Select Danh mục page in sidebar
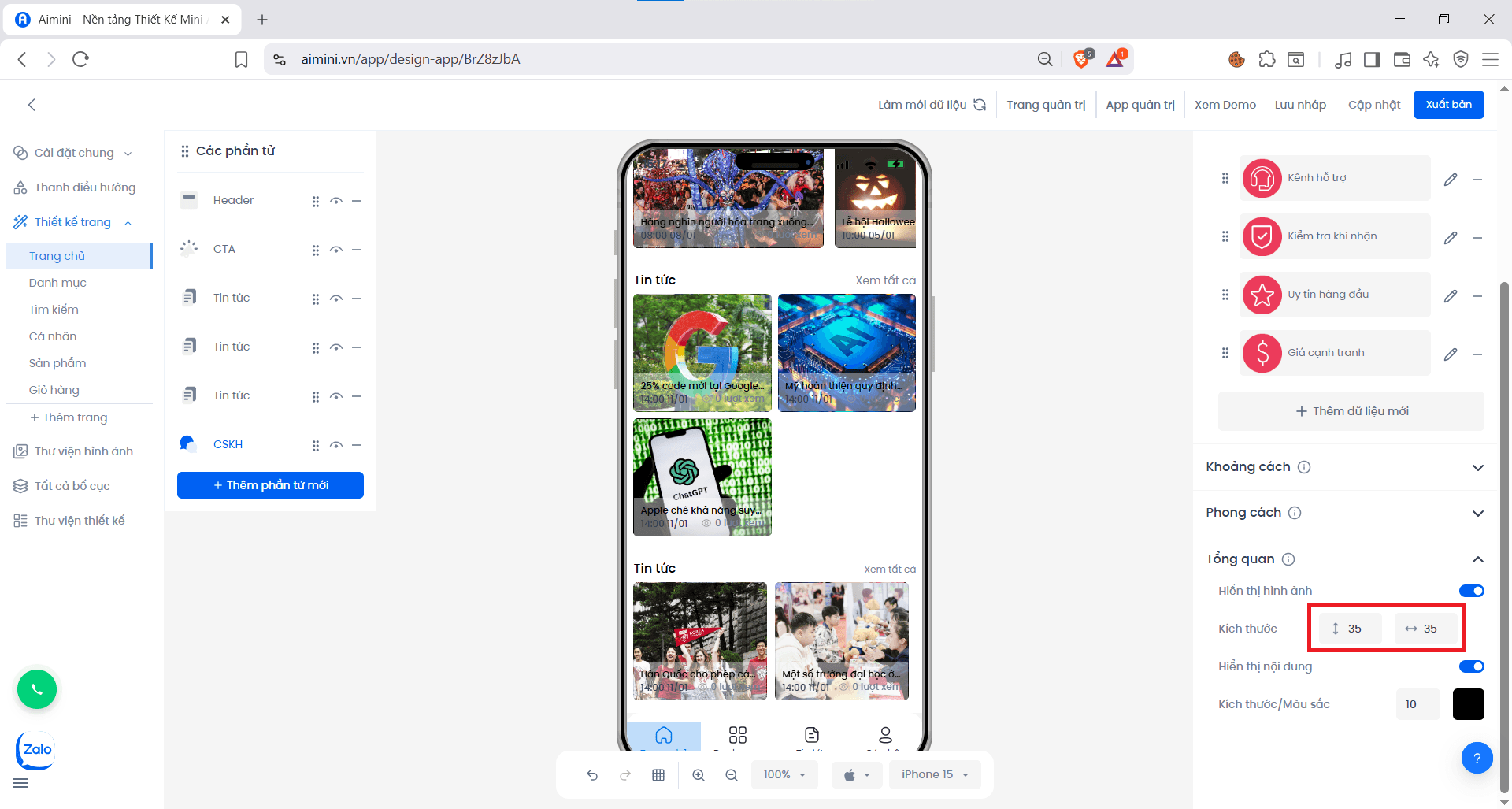 click(x=57, y=283)
